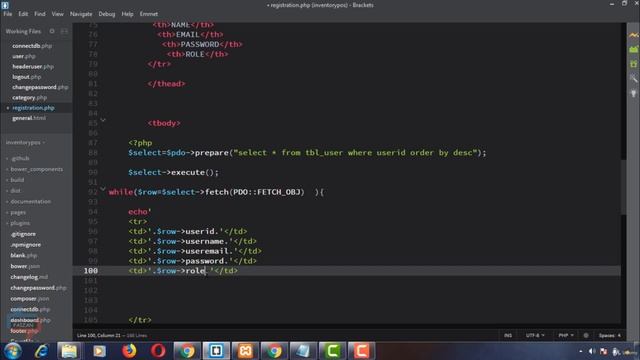Open bower.json in project tree
Screen dimensions: 640x360
tap(25, 266)
